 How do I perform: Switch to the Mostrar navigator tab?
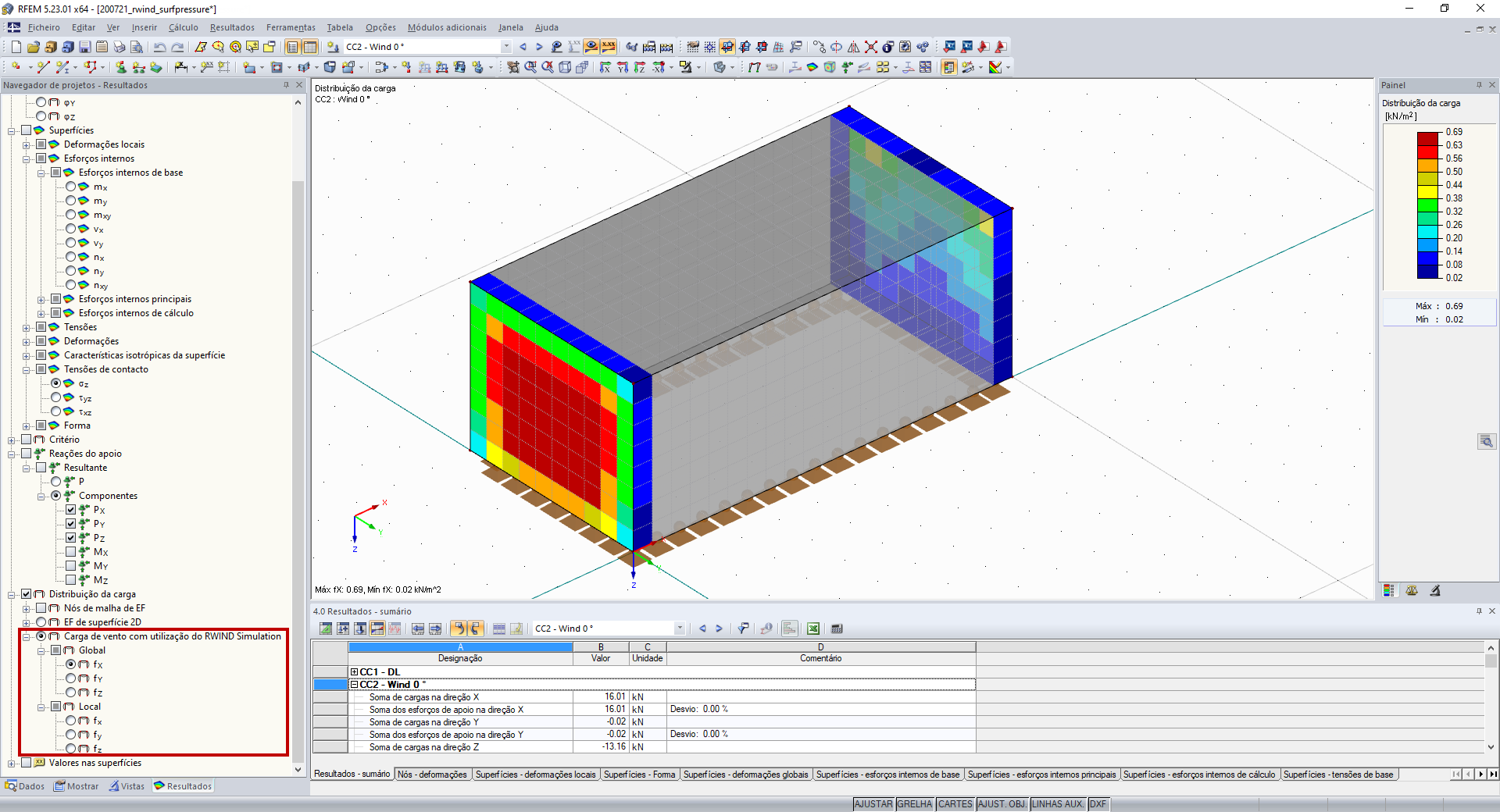coord(77,786)
